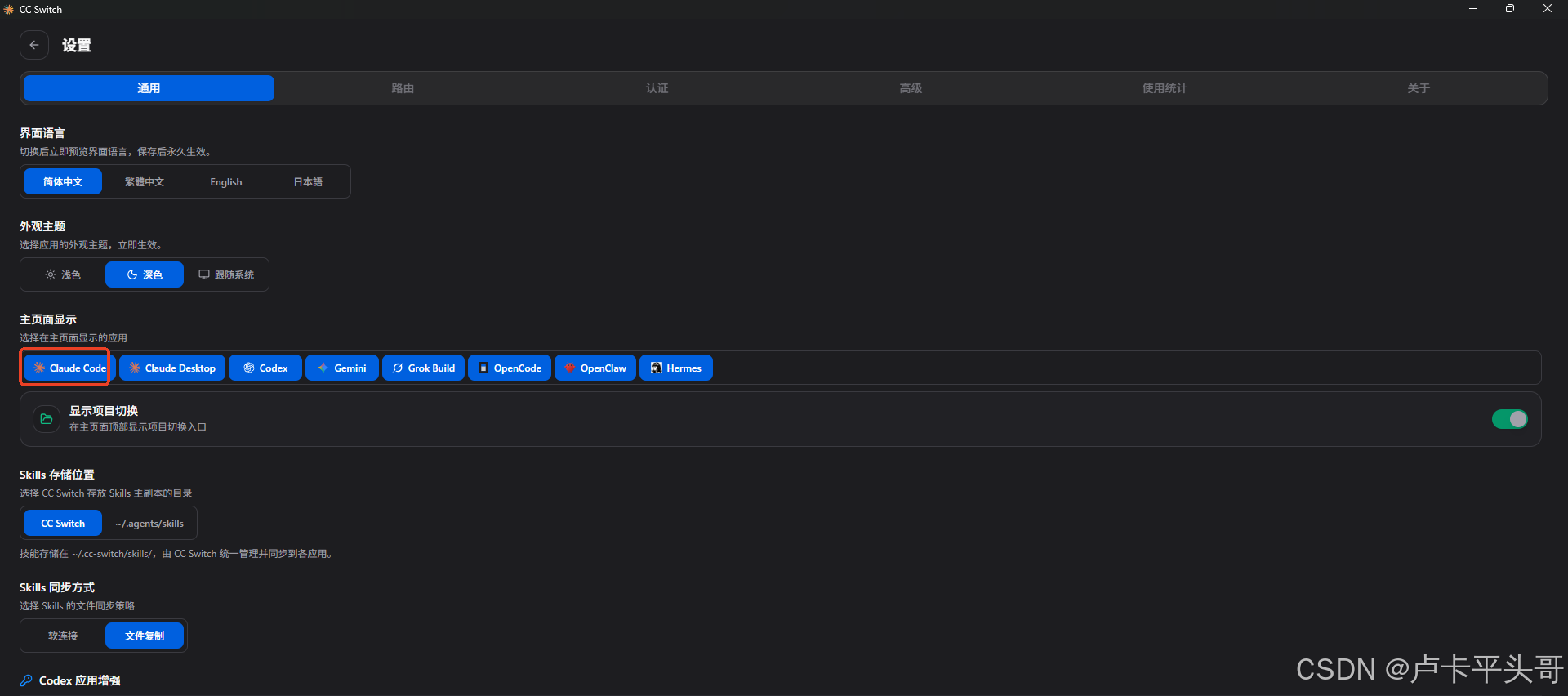Select the 通用 tab
Image resolution: width=1568 pixels, height=696 pixels.
149,88
